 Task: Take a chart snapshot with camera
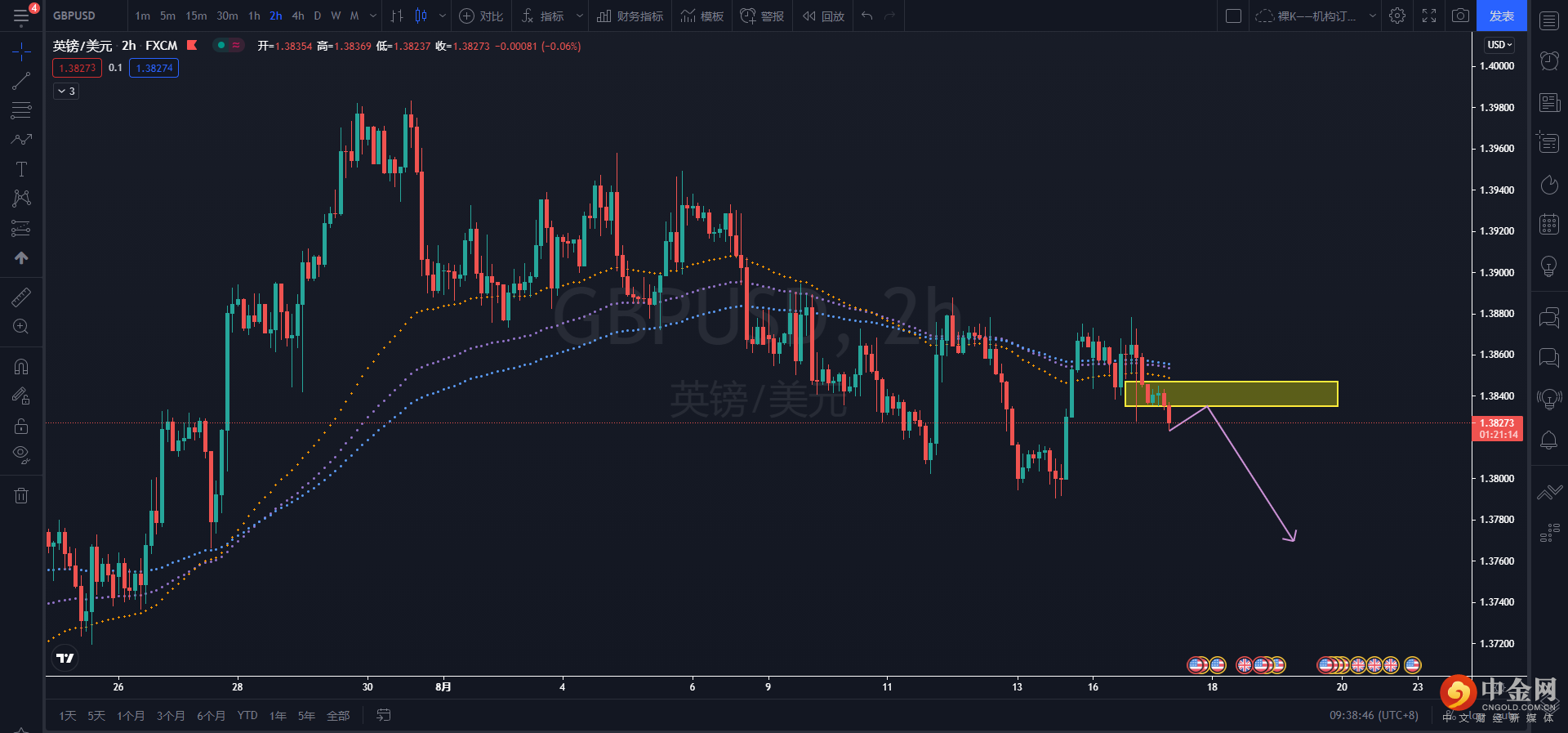1460,16
